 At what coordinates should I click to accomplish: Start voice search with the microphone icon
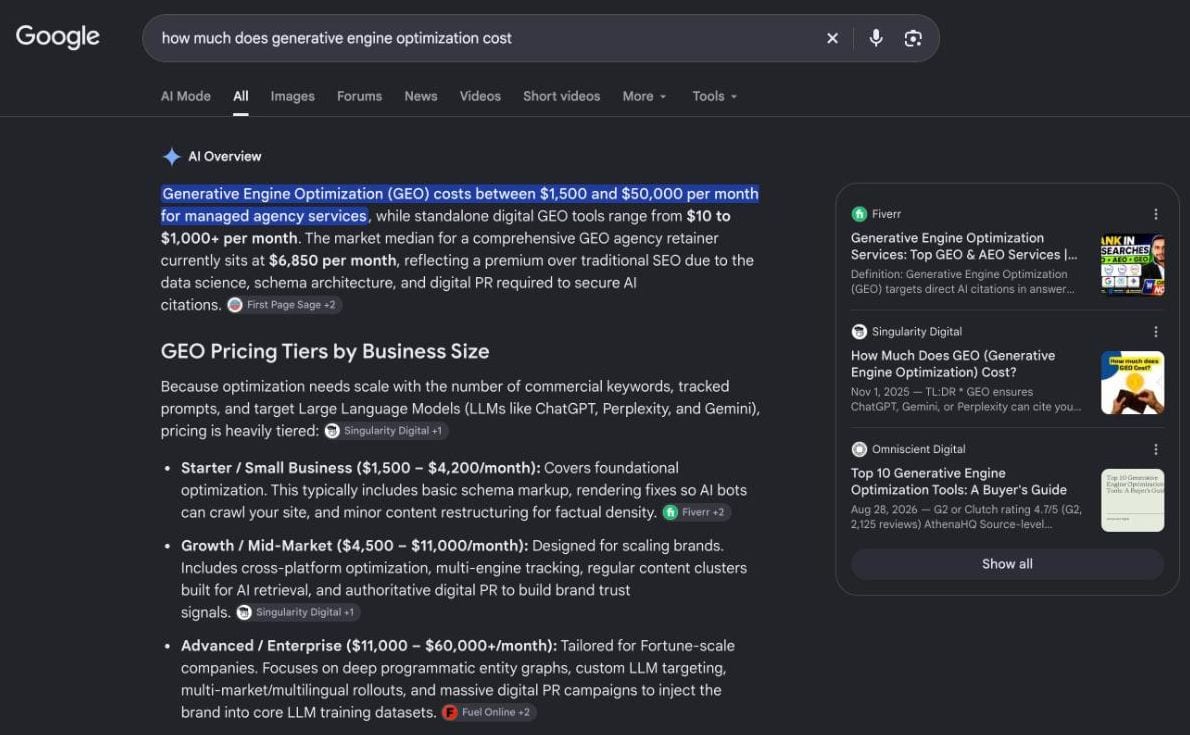(x=876, y=38)
